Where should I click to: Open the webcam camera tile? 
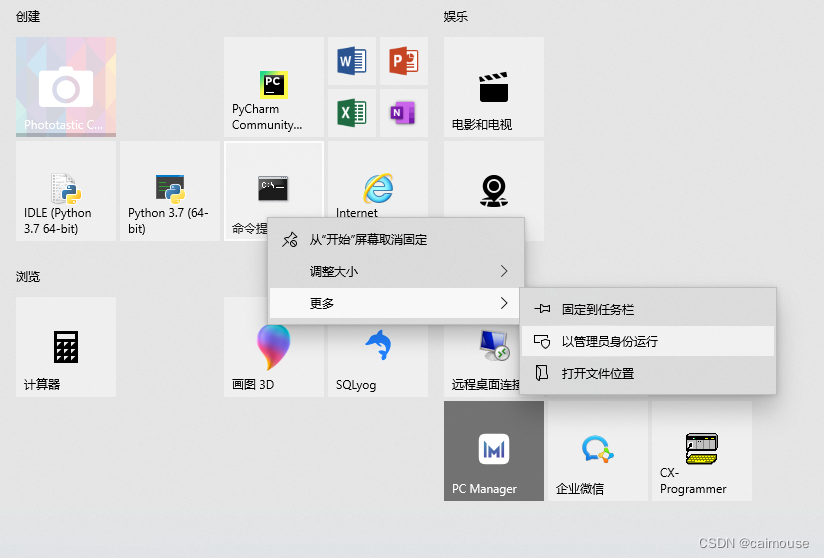[493, 179]
